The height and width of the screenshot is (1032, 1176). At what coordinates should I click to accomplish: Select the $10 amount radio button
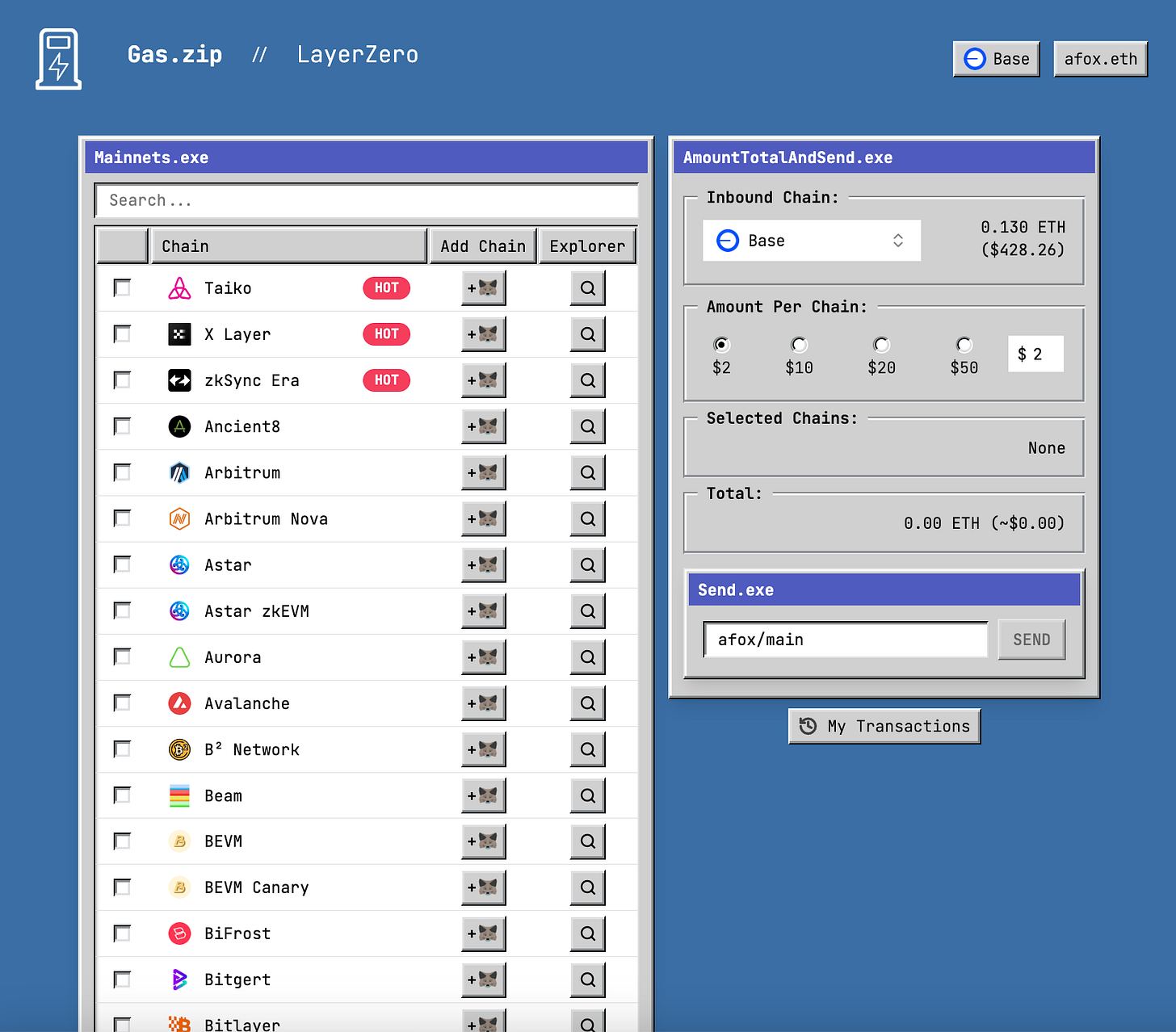[799, 345]
